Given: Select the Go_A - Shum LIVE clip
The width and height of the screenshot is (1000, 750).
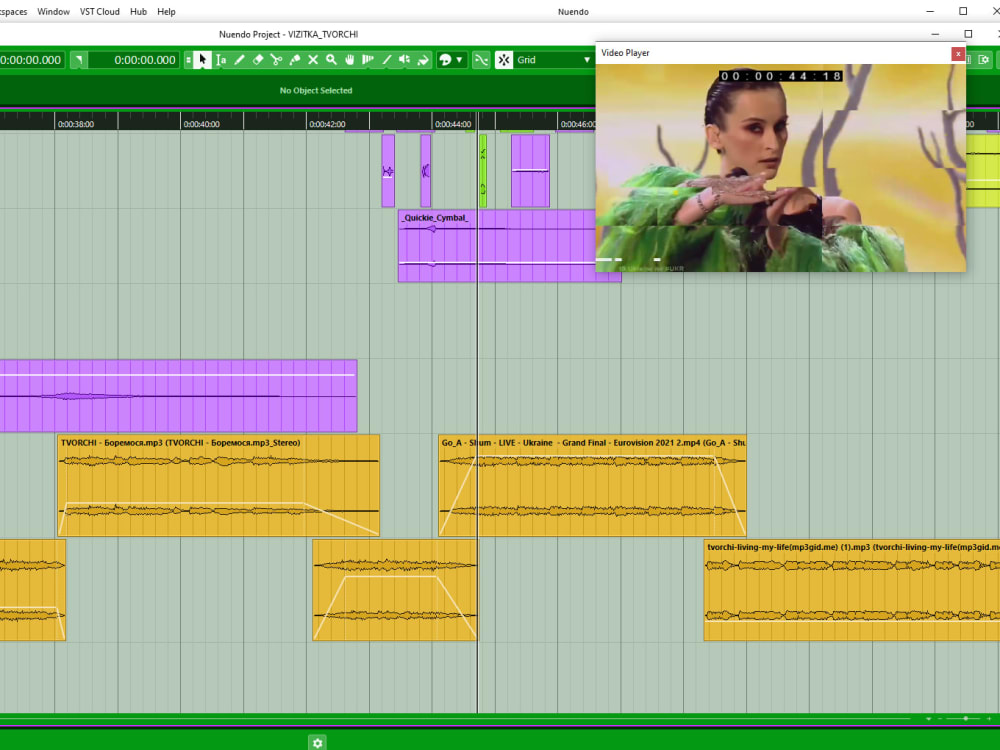Looking at the screenshot, I should point(592,486).
